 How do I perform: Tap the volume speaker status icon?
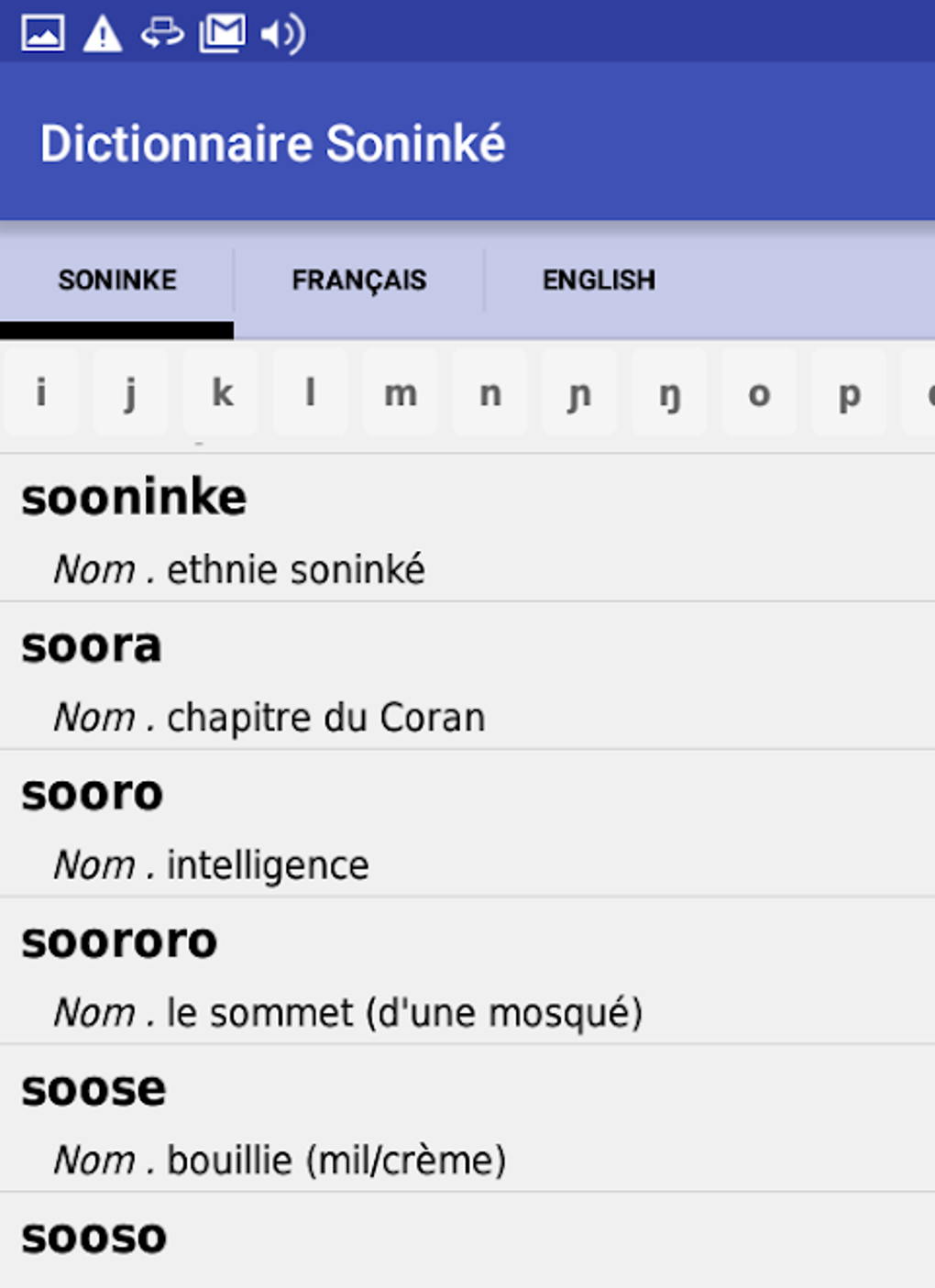coord(282,34)
